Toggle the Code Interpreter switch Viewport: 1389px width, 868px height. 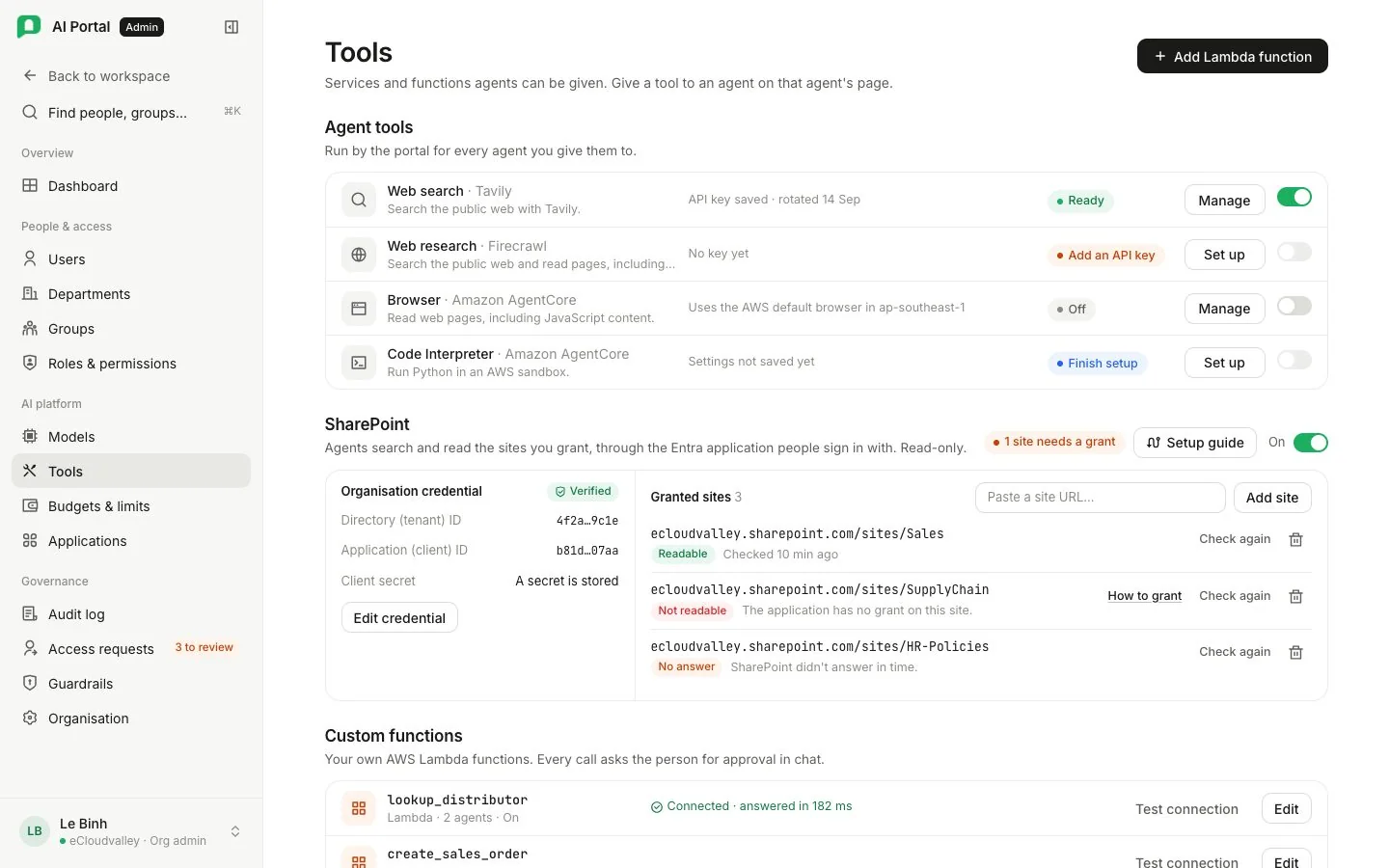point(1294,360)
